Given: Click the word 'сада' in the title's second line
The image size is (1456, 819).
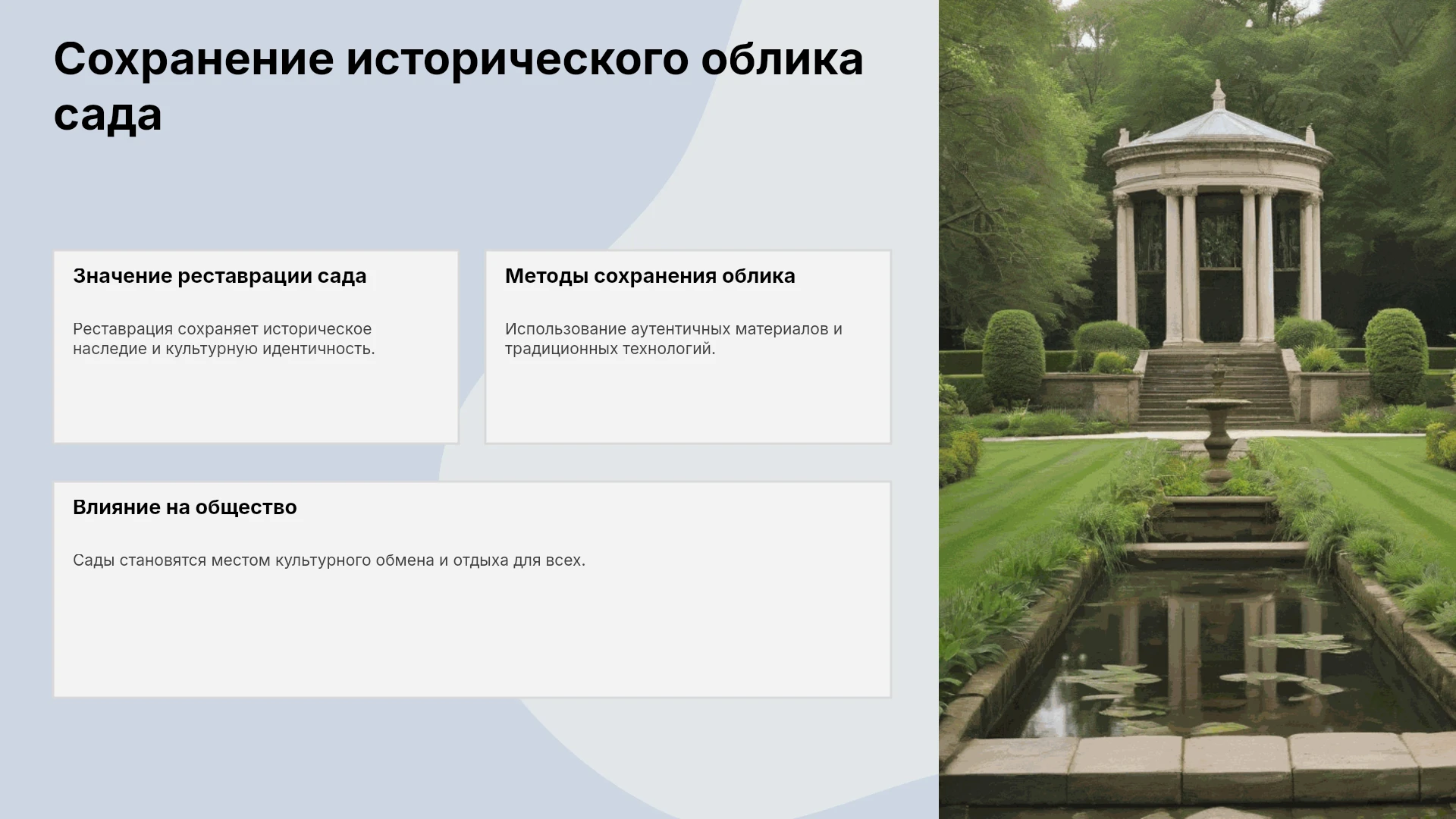Looking at the screenshot, I should point(108,115).
